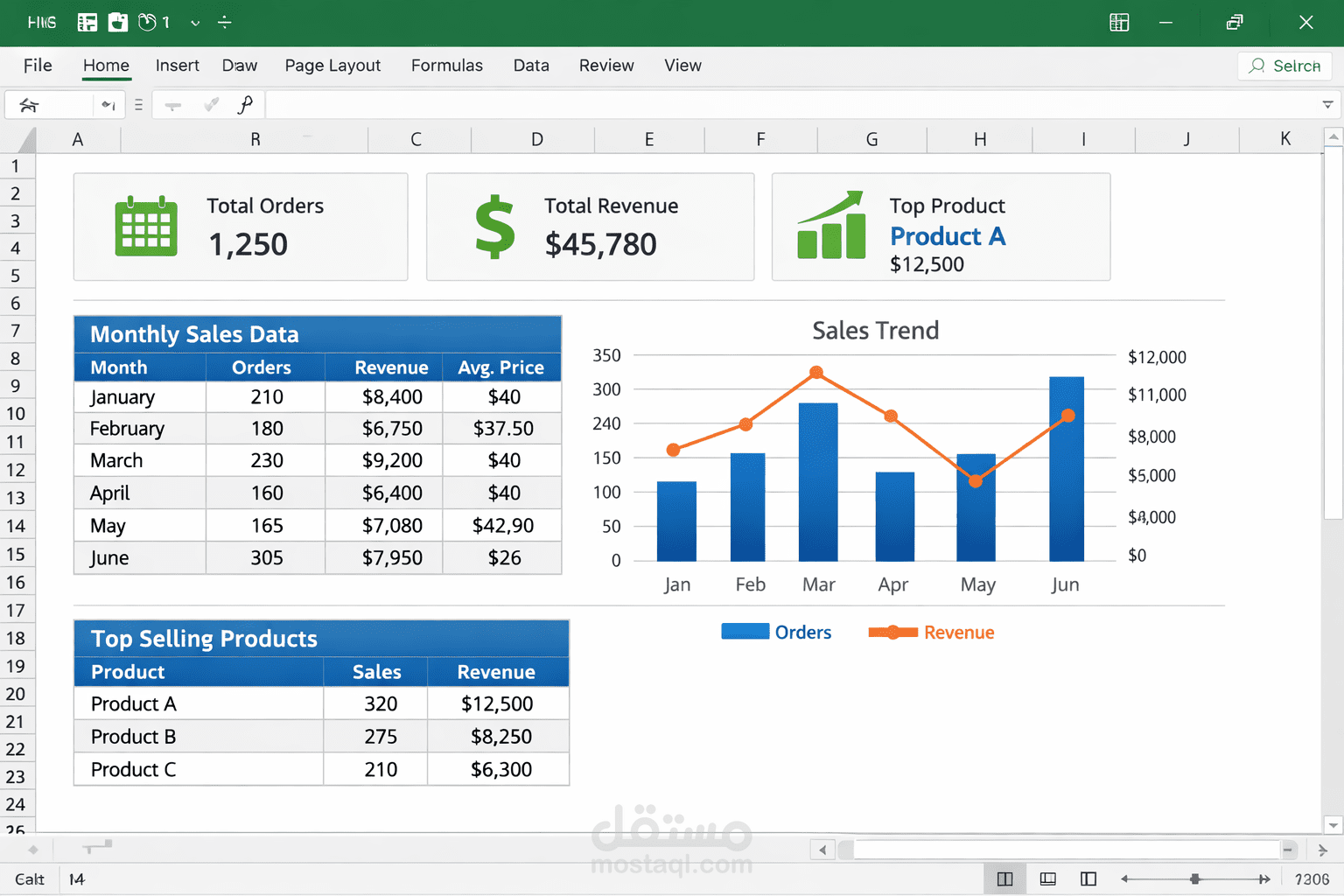Click the name box field

49,105
